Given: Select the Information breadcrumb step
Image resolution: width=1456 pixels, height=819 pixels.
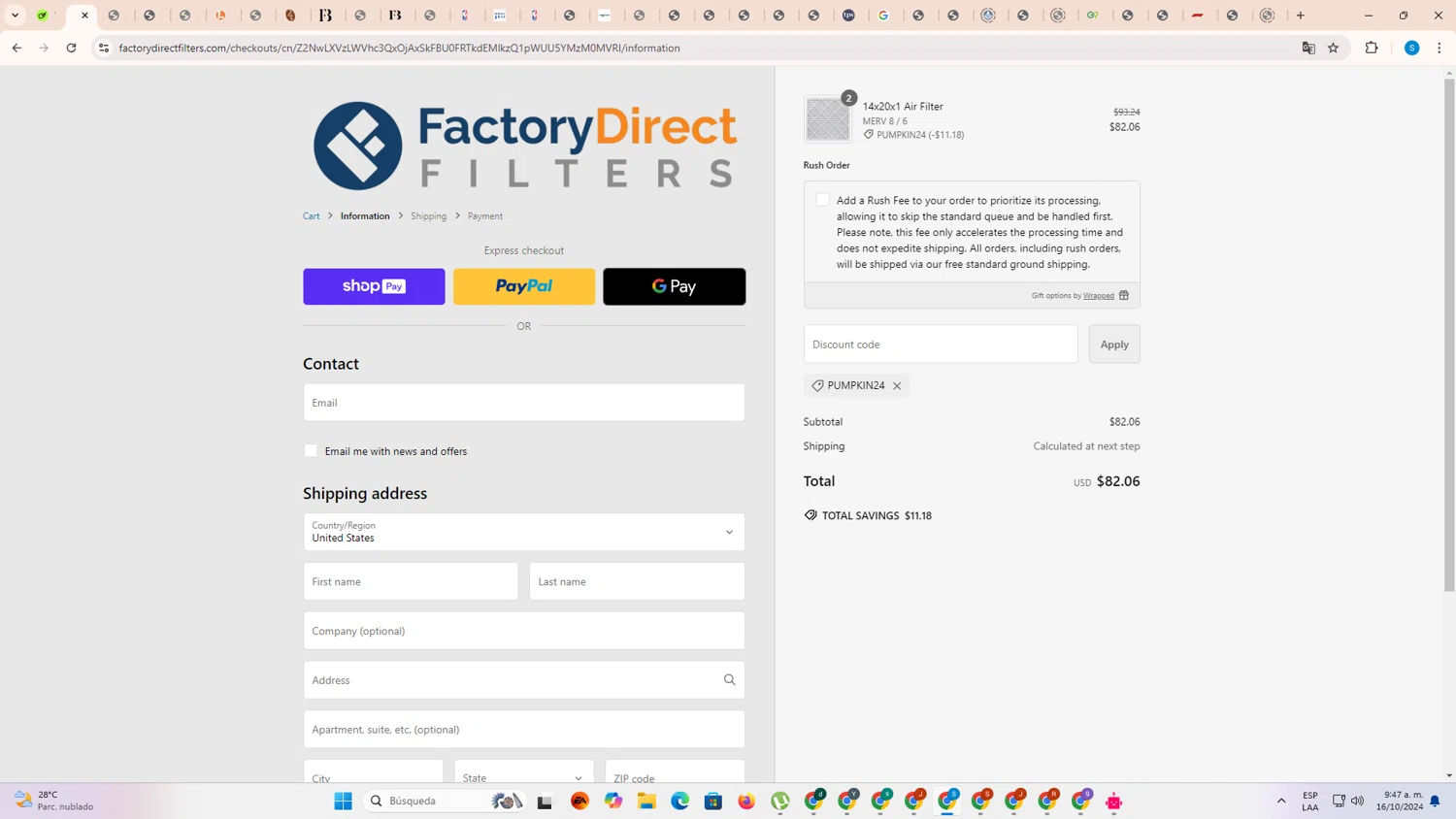Looking at the screenshot, I should tap(365, 216).
